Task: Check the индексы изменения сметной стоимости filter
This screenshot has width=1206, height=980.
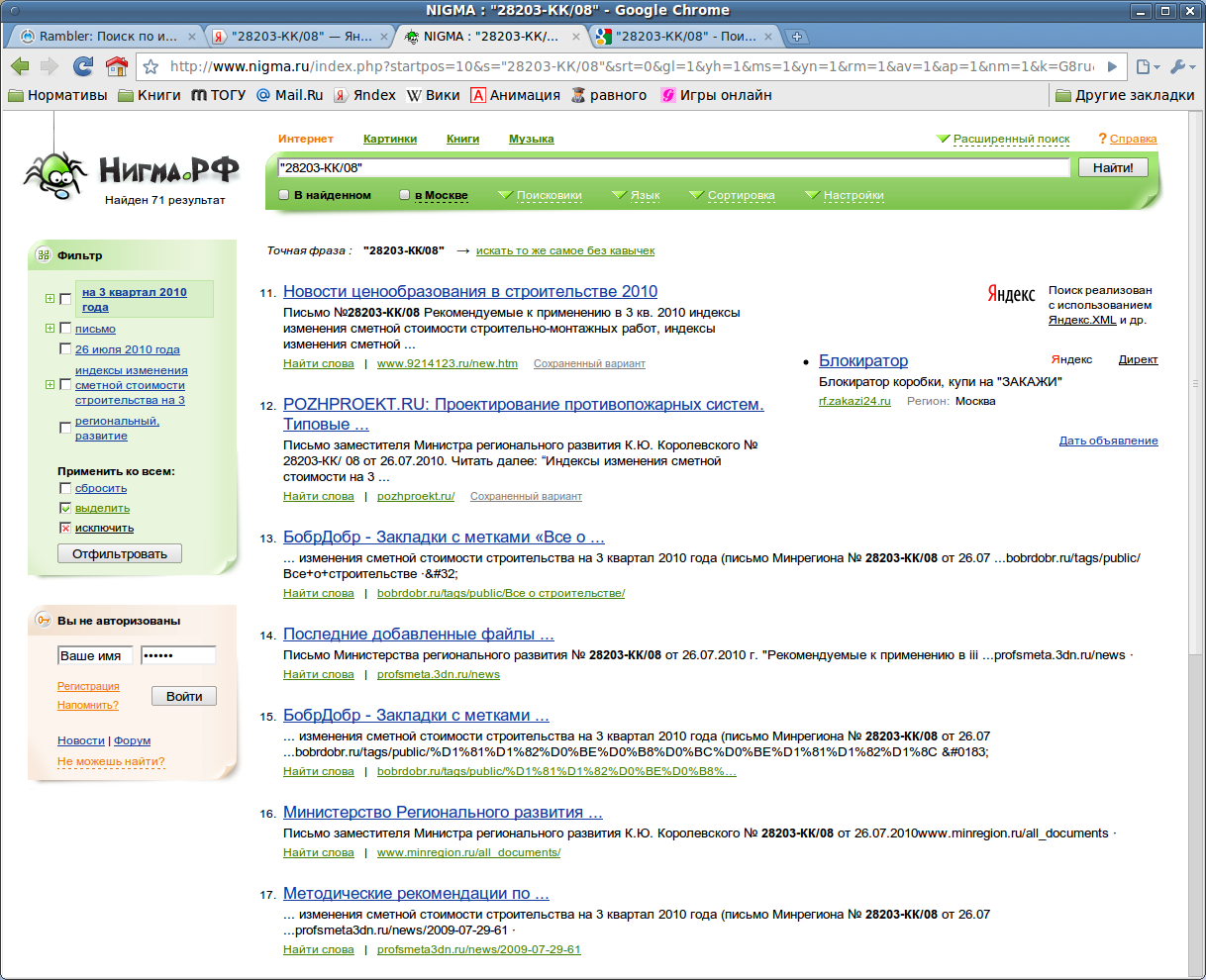Action: pos(65,385)
